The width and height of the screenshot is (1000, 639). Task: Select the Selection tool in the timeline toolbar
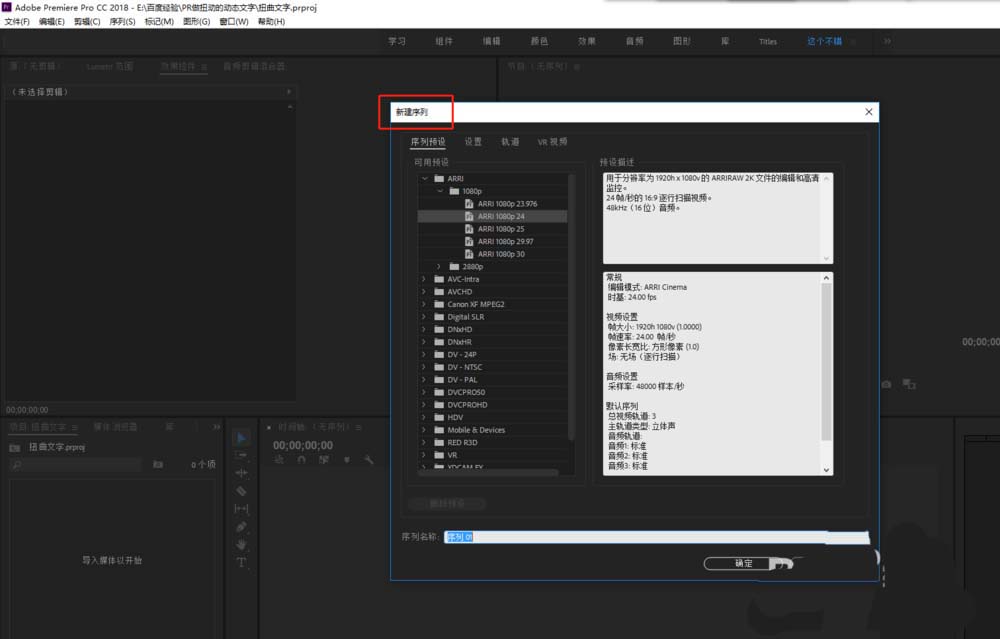pyautogui.click(x=240, y=437)
